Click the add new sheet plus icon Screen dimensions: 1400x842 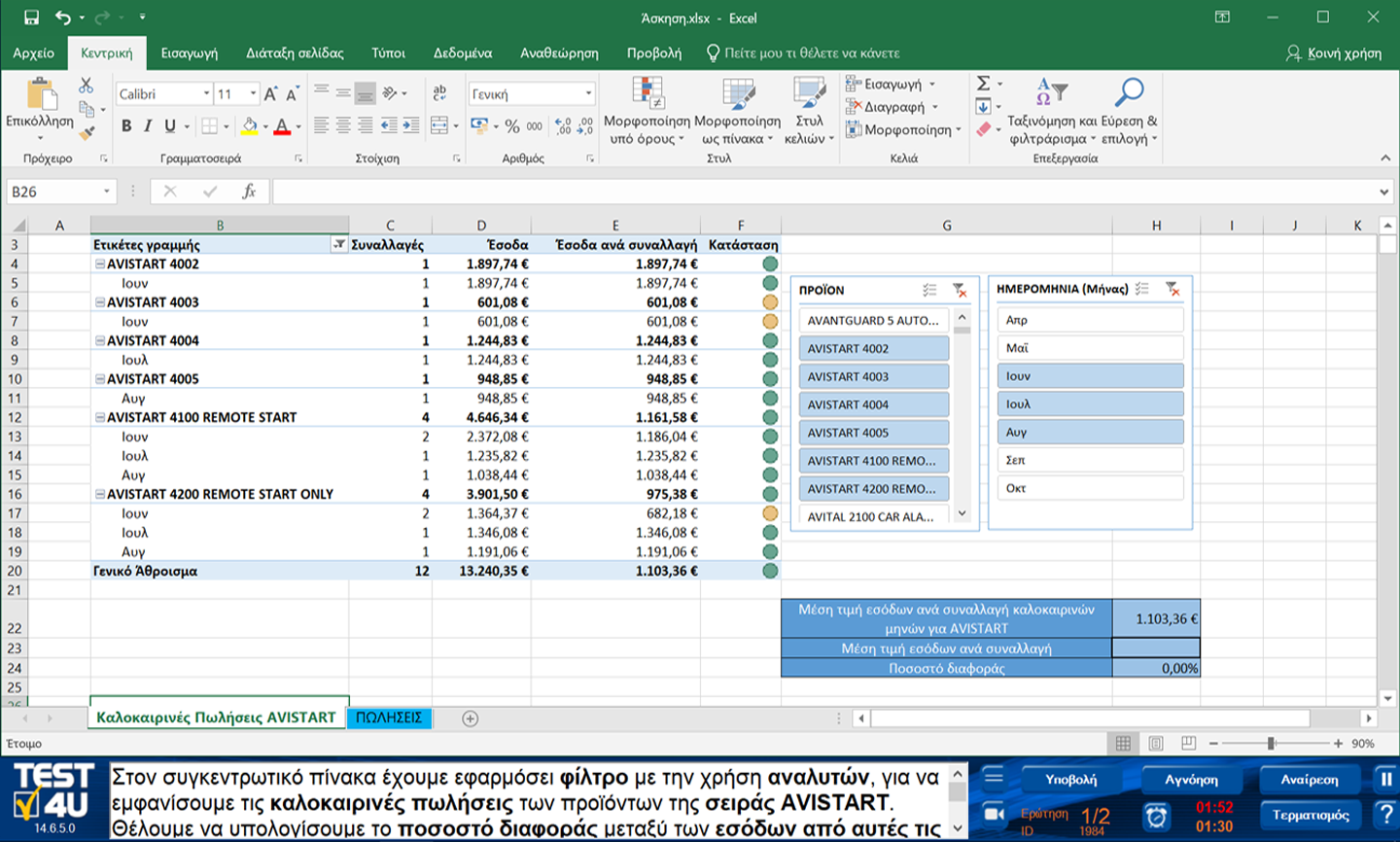(x=470, y=719)
